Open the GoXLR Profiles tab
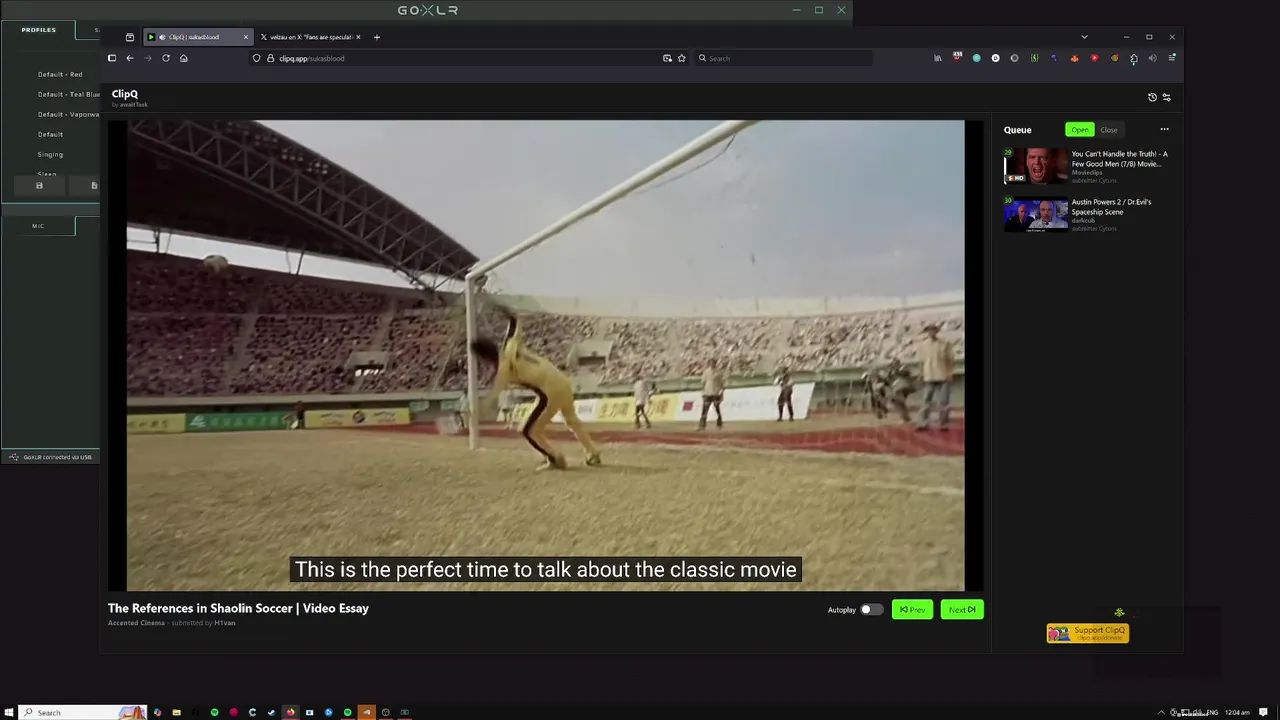This screenshot has width=1280, height=720. [x=38, y=30]
